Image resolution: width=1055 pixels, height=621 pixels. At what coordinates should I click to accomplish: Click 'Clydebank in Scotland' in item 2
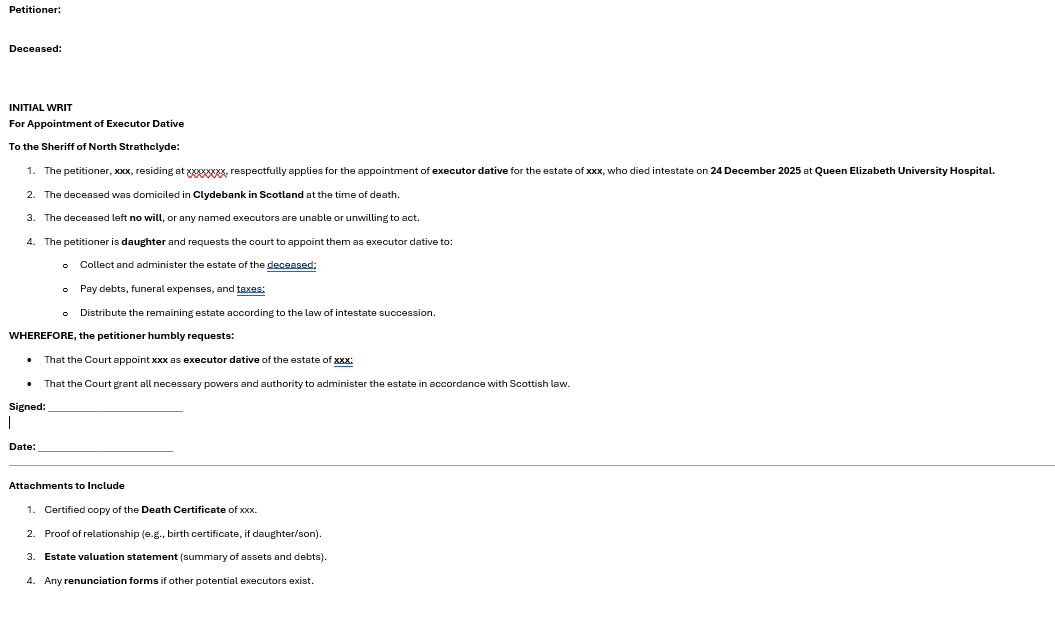pyautogui.click(x=248, y=195)
